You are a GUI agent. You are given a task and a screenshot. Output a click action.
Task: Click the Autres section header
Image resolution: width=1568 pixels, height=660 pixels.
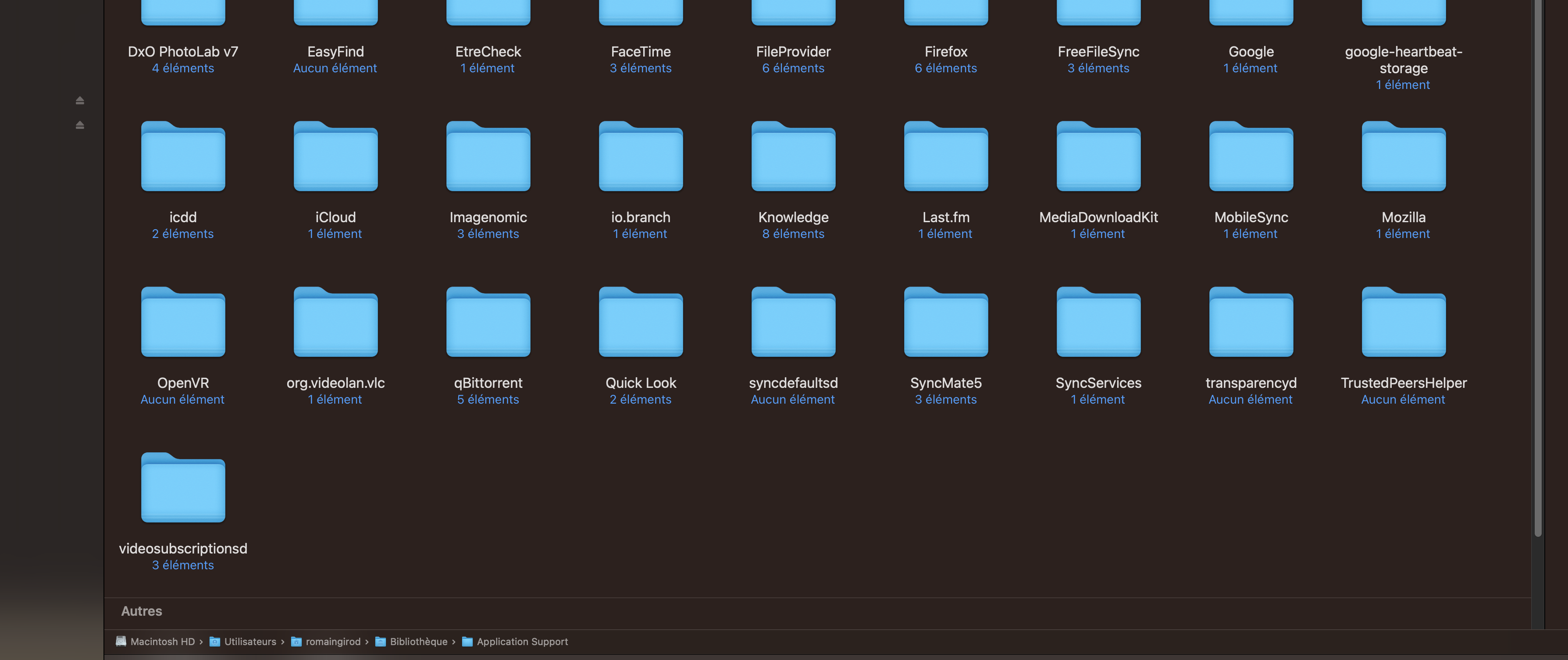click(x=141, y=611)
